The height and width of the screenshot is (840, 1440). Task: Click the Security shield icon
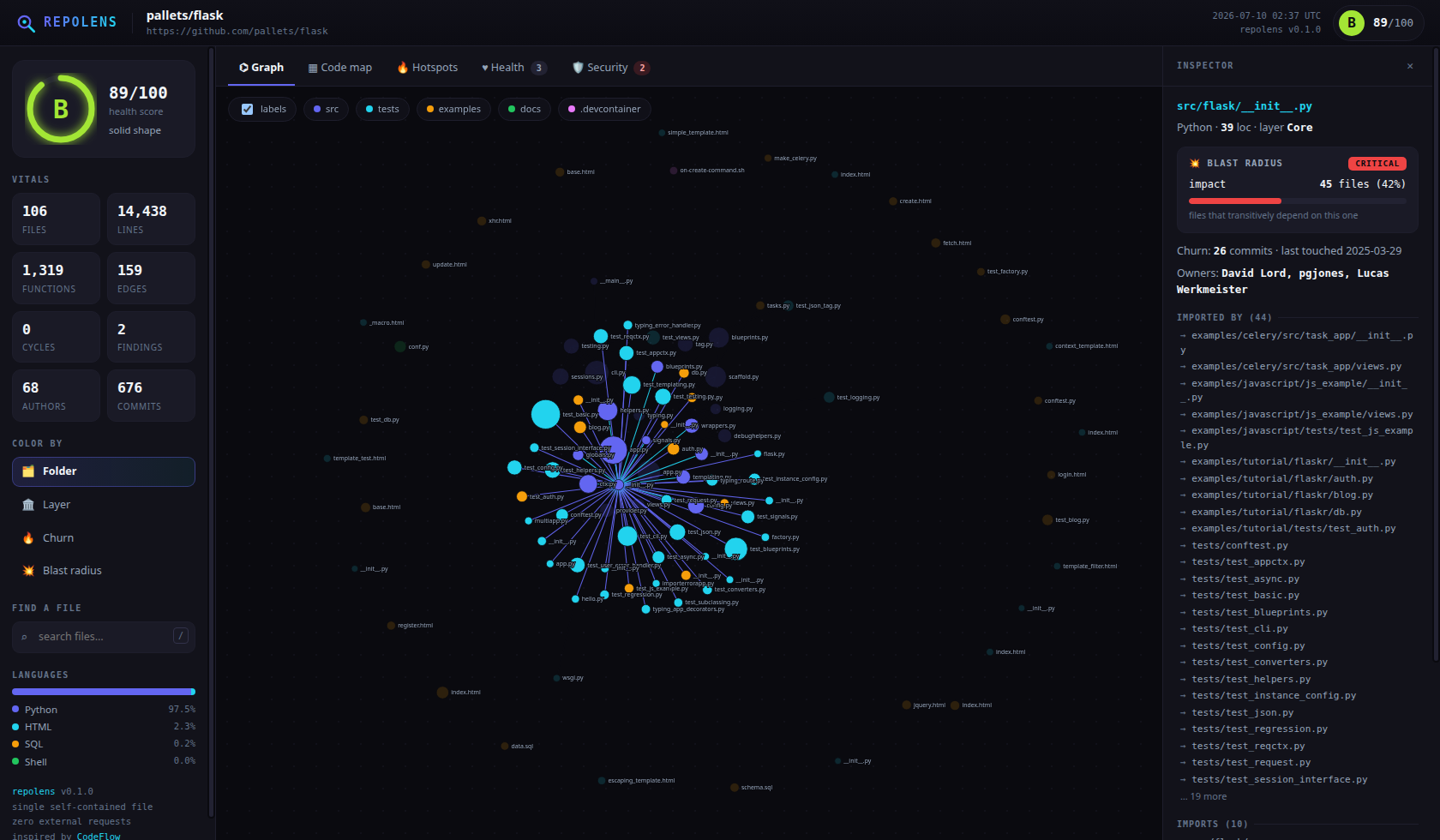(578, 68)
